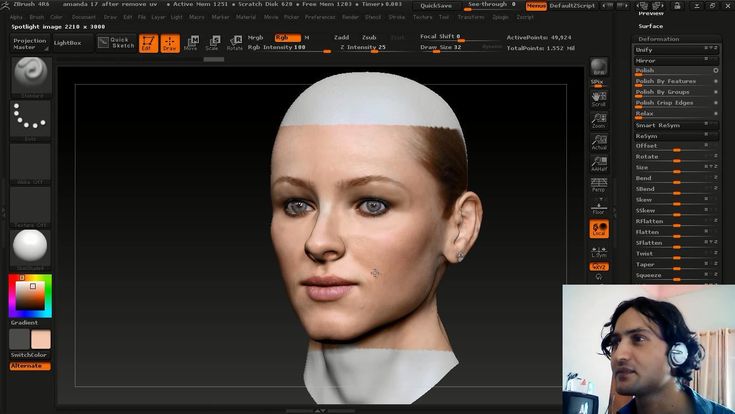The height and width of the screenshot is (414, 735).
Task: Switch to the Scale tool
Action: [x=212, y=43]
